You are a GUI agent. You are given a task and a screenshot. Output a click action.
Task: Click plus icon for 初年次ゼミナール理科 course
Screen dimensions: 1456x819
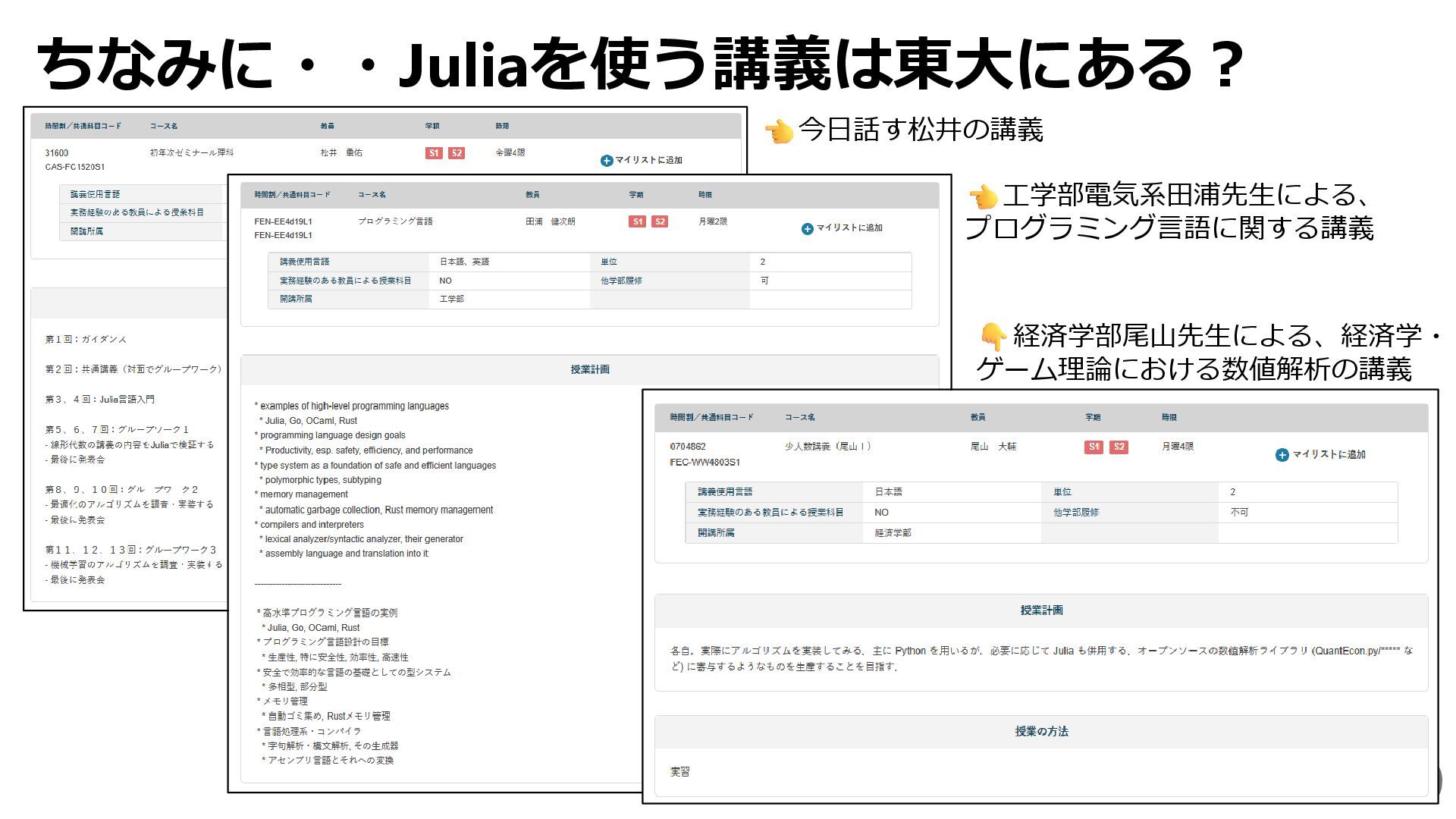pos(606,161)
